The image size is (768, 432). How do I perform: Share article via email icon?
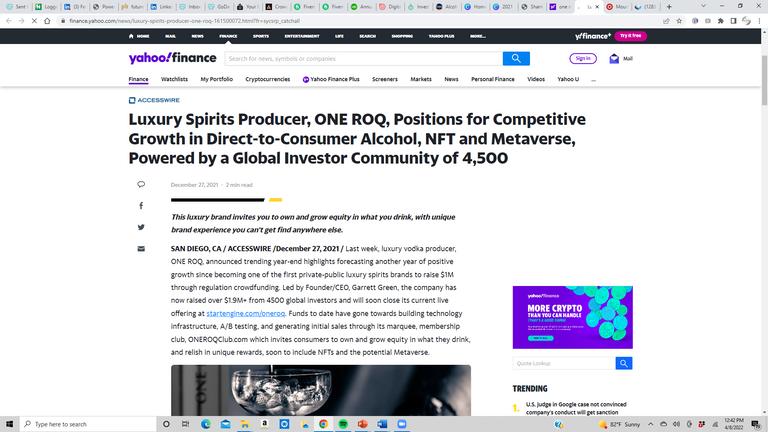141,249
